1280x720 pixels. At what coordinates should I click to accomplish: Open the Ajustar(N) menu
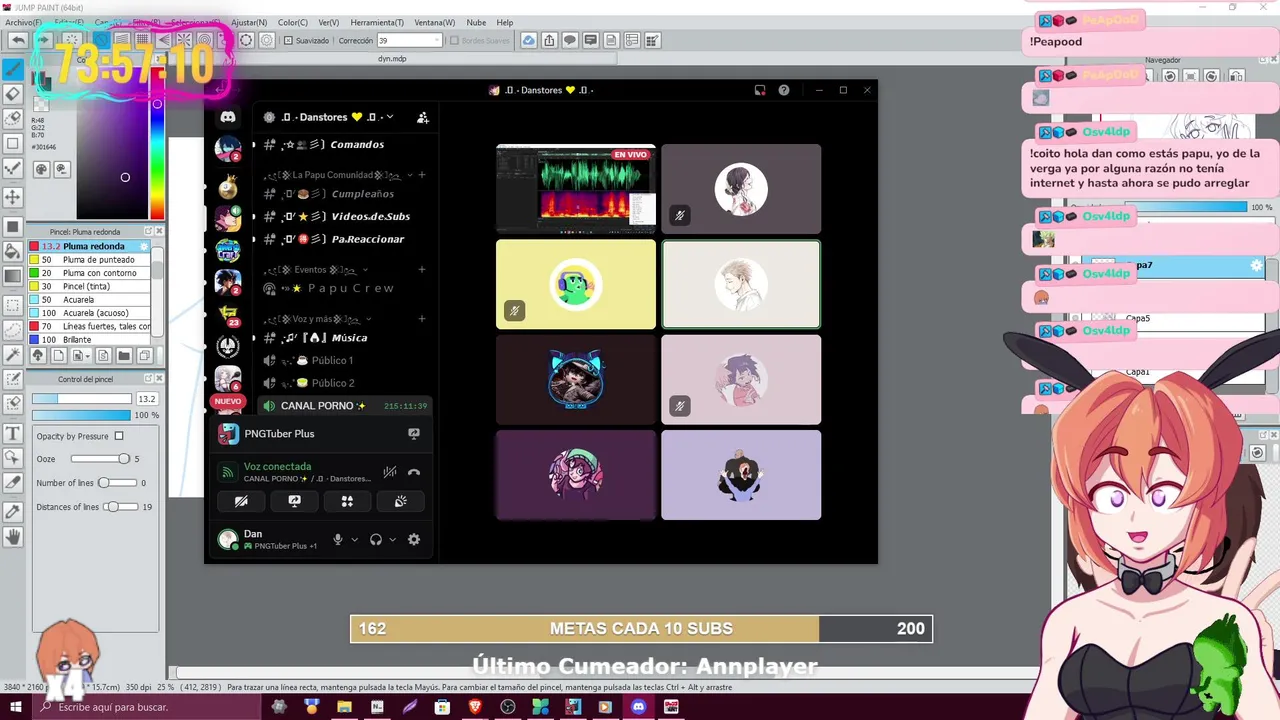tap(249, 22)
